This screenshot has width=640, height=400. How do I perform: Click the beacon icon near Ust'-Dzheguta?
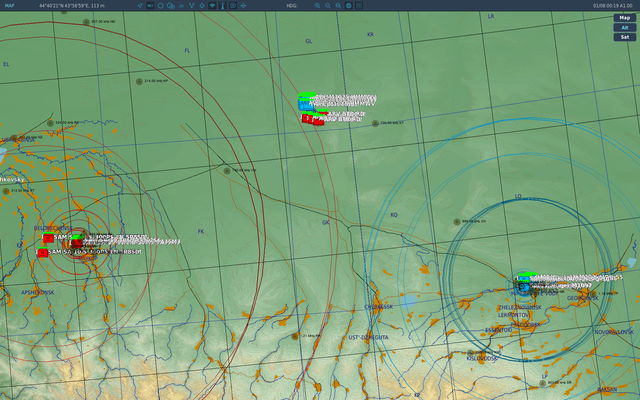pos(295,336)
